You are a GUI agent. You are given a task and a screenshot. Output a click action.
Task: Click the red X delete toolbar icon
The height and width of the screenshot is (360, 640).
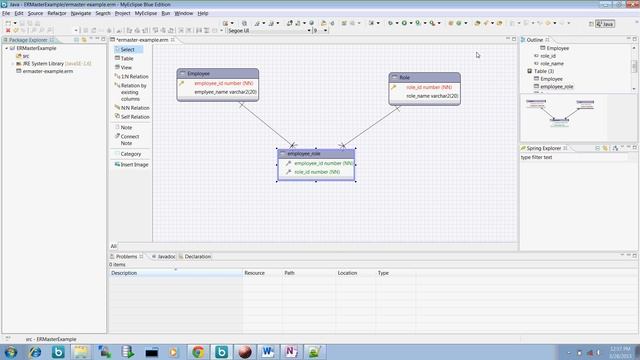(x=8, y=31)
